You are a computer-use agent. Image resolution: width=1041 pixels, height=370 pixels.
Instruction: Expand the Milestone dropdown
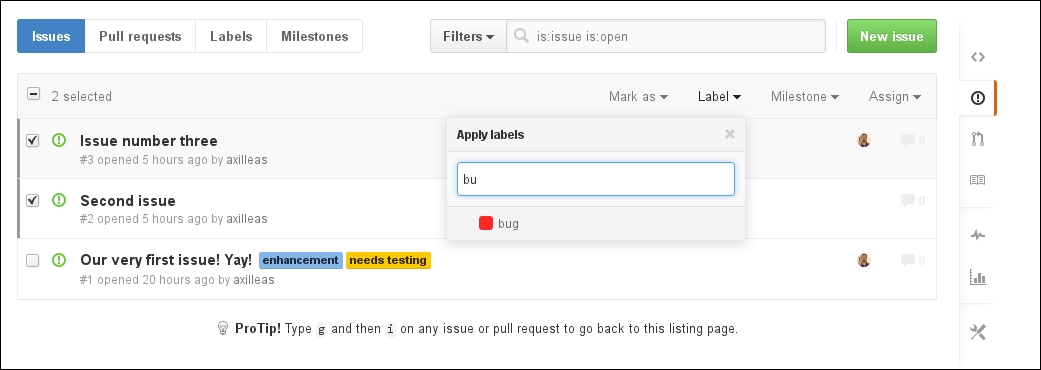point(805,96)
